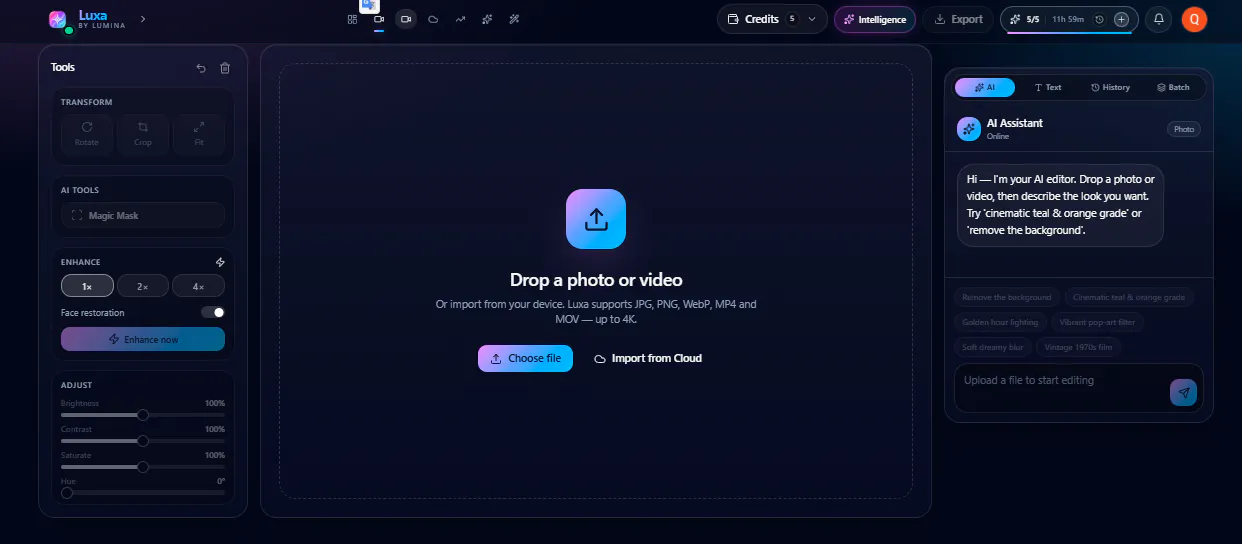
Task: Select the Soft dreamy blur chip
Action: [x=992, y=347]
